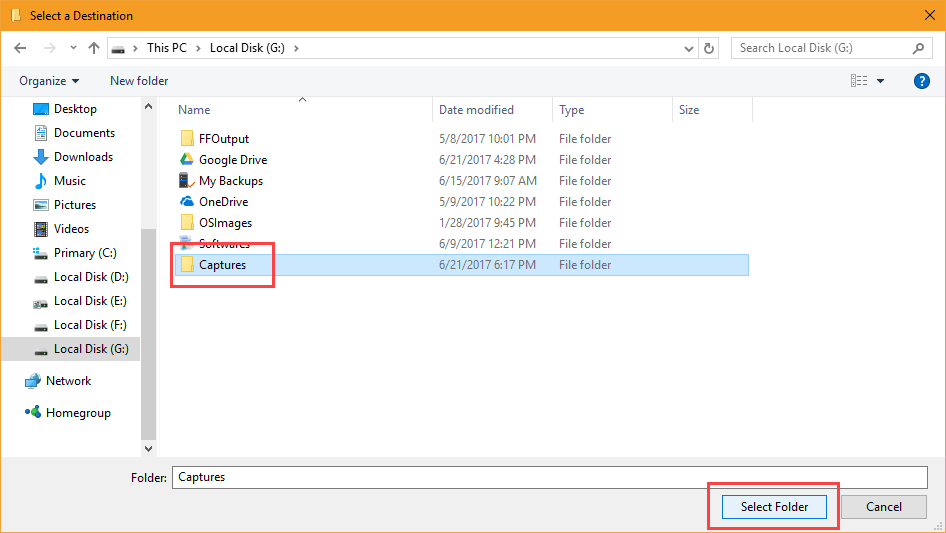Image resolution: width=946 pixels, height=533 pixels.
Task: Select Primary (C:) drive in sidebar
Action: coord(85,253)
